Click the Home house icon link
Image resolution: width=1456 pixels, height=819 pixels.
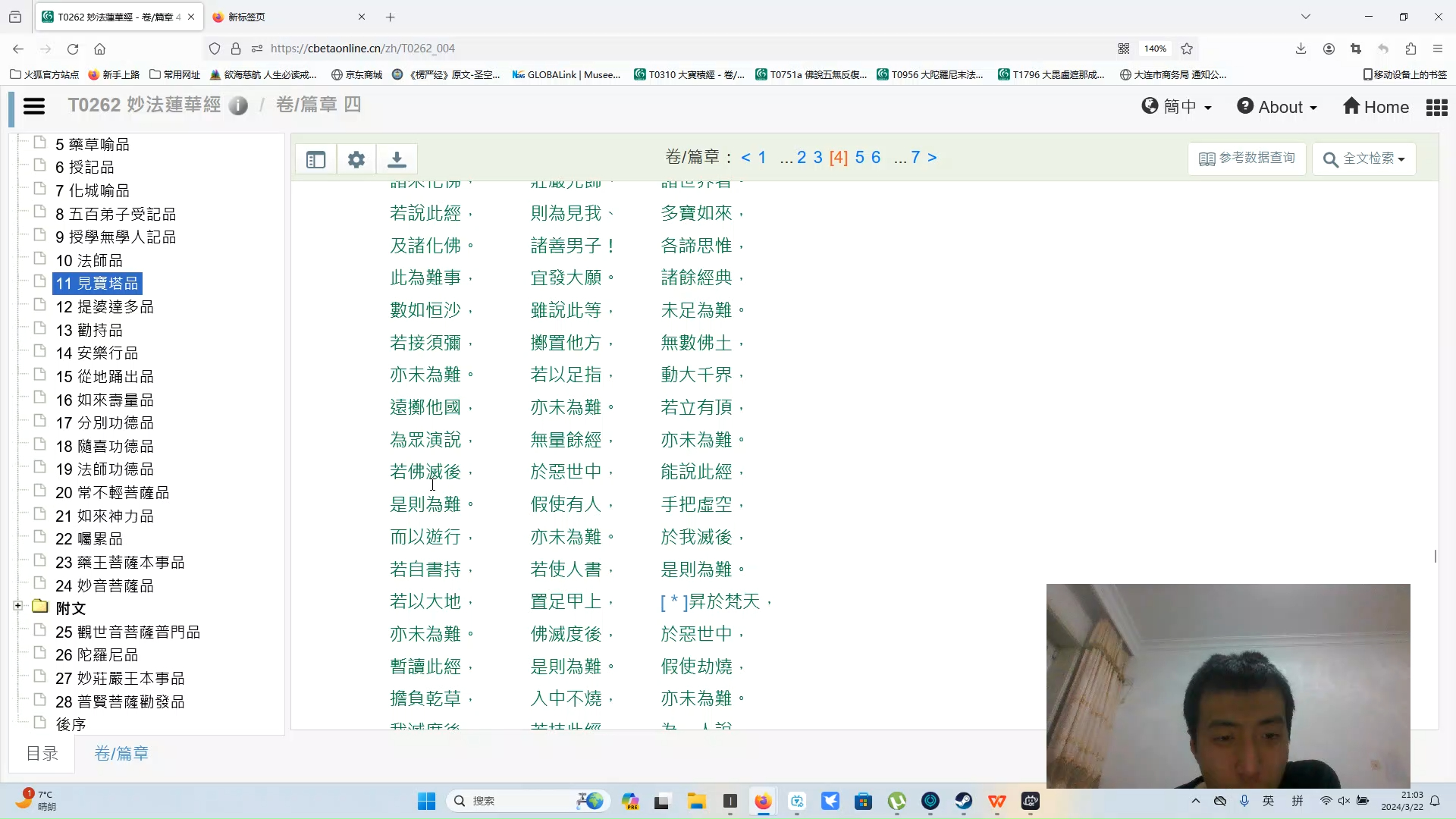[1376, 107]
